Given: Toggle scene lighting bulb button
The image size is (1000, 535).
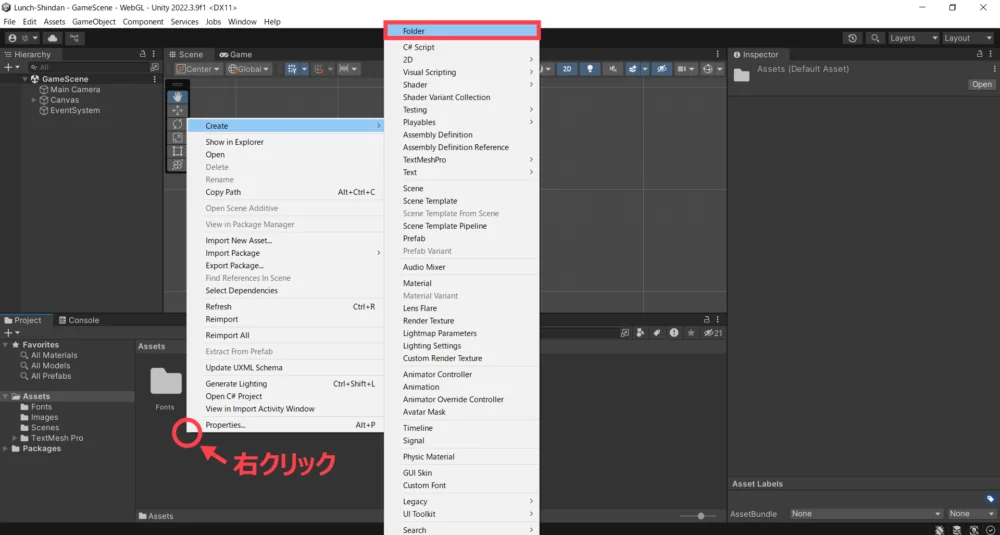Looking at the screenshot, I should click(590, 69).
